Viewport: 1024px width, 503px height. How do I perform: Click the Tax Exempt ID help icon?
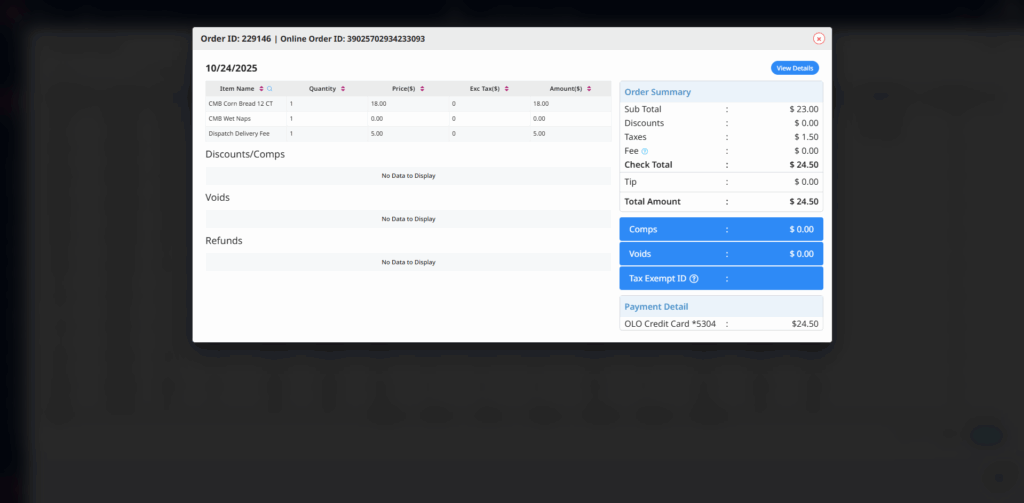tap(694, 279)
